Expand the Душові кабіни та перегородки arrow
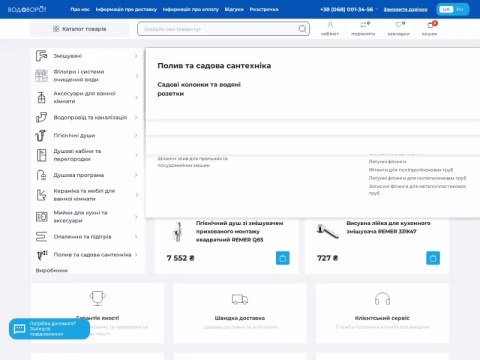 pyautogui.click(x=137, y=155)
